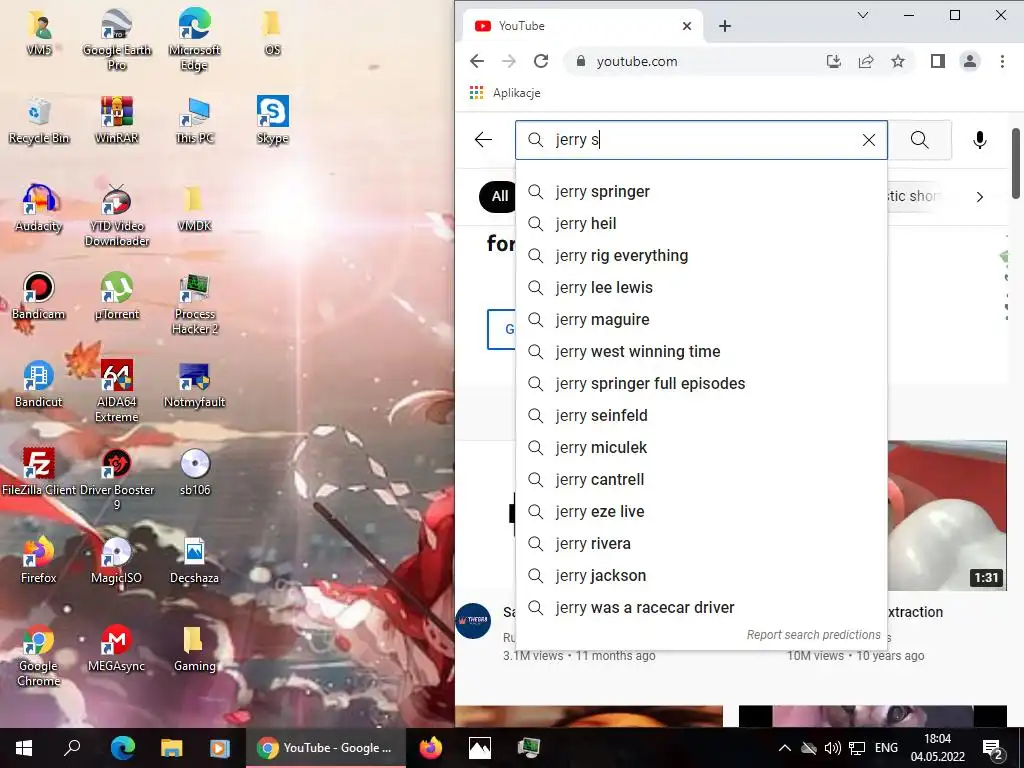Open a new Chrome tab
Viewport: 1024px width, 768px height.
(725, 26)
